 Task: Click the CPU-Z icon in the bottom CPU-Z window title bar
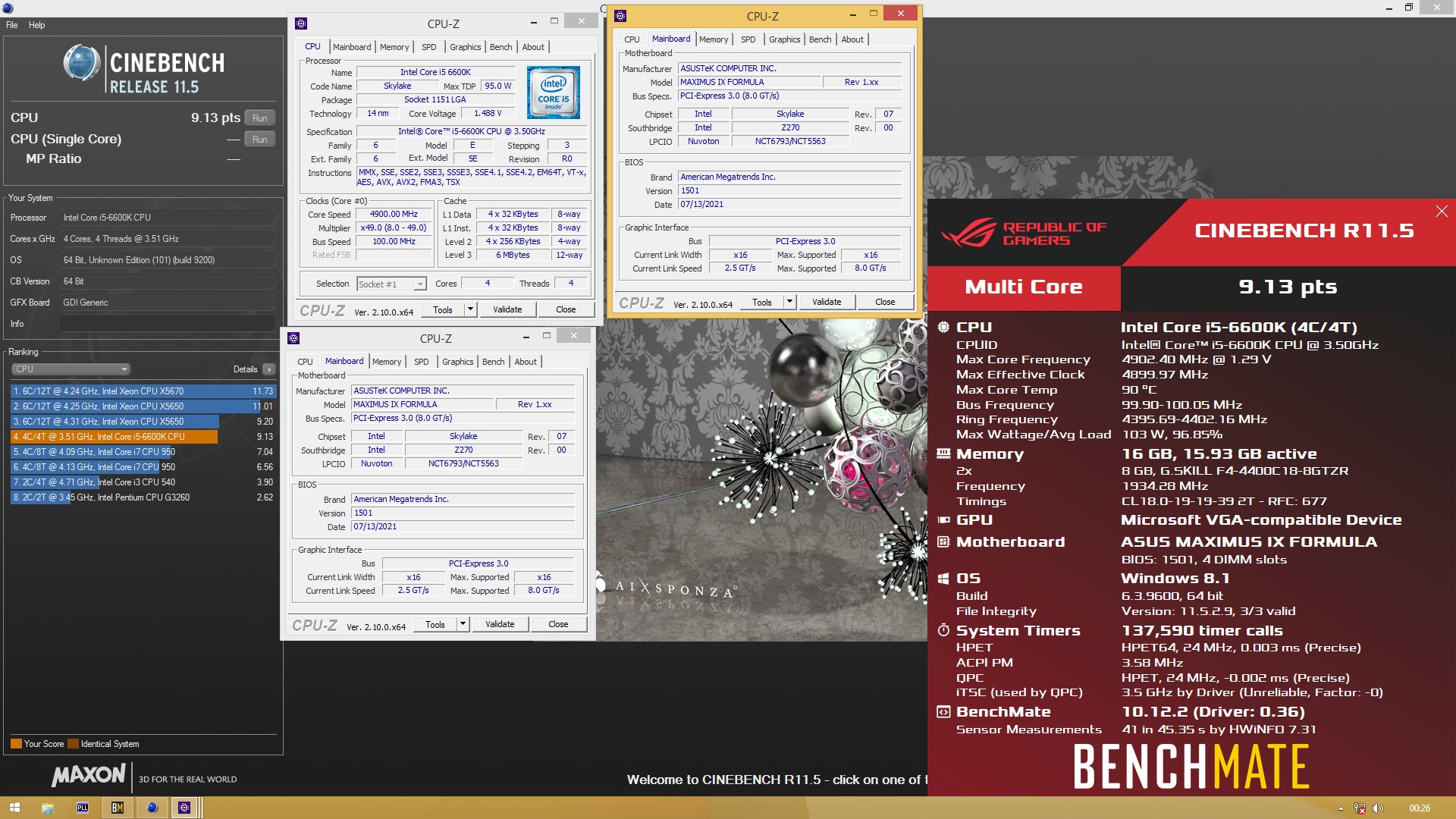(293, 337)
